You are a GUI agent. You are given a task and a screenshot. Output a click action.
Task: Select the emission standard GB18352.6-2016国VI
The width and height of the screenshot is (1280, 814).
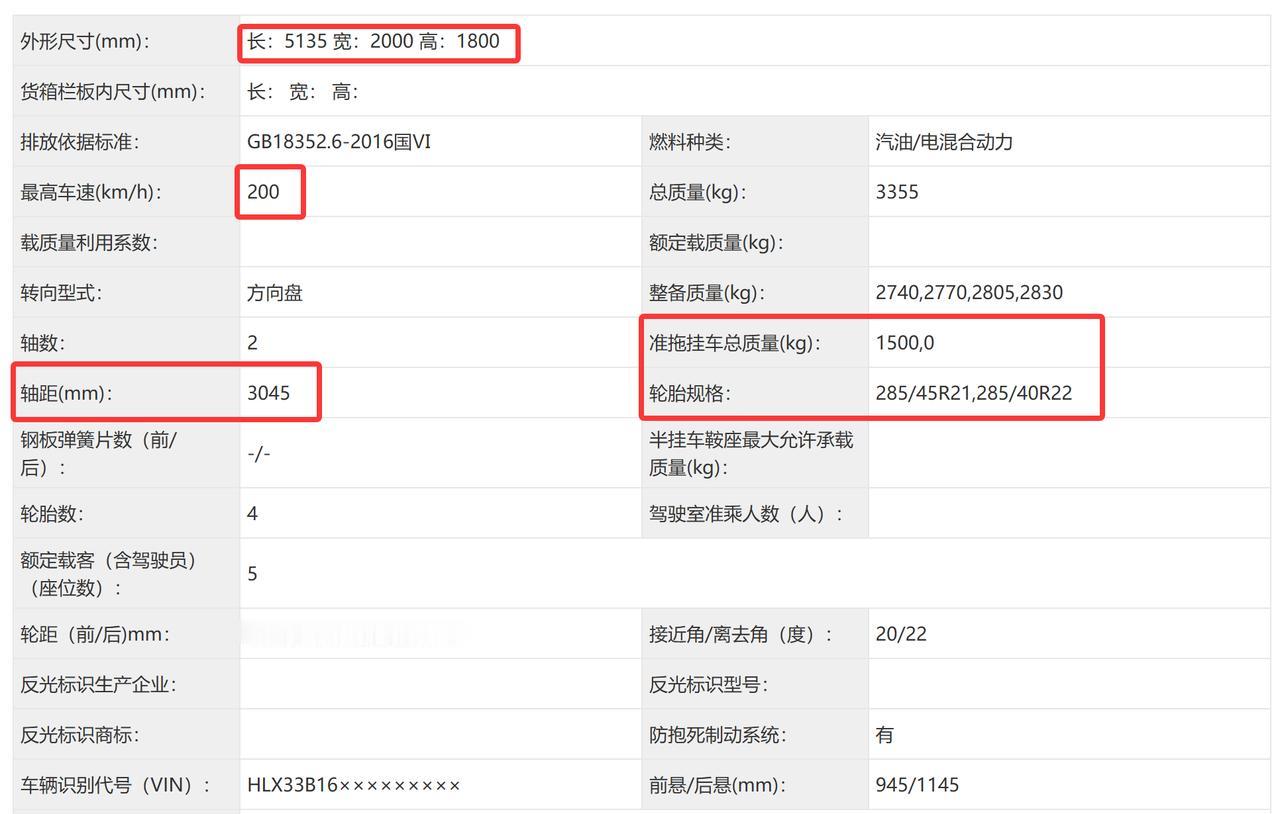338,142
